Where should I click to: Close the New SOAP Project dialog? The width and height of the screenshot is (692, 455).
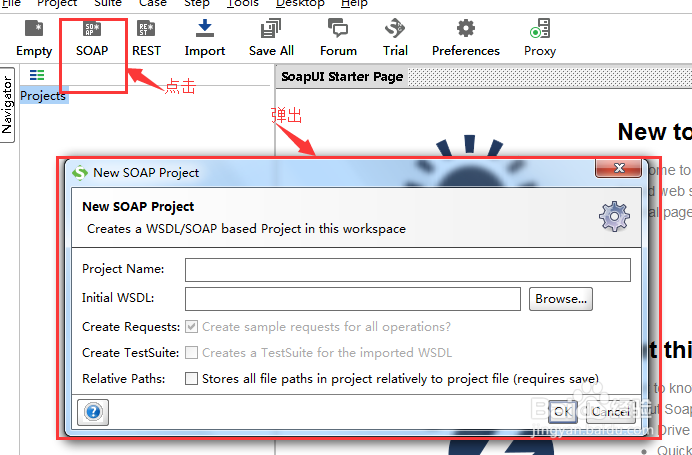pos(618,168)
